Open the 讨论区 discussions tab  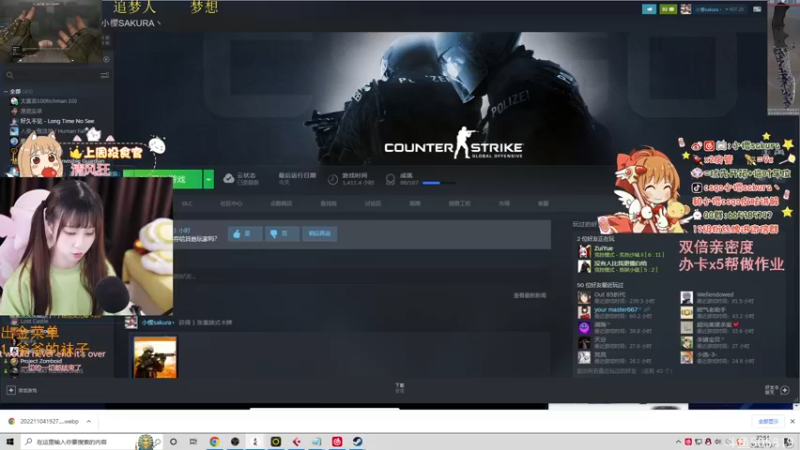coord(373,204)
